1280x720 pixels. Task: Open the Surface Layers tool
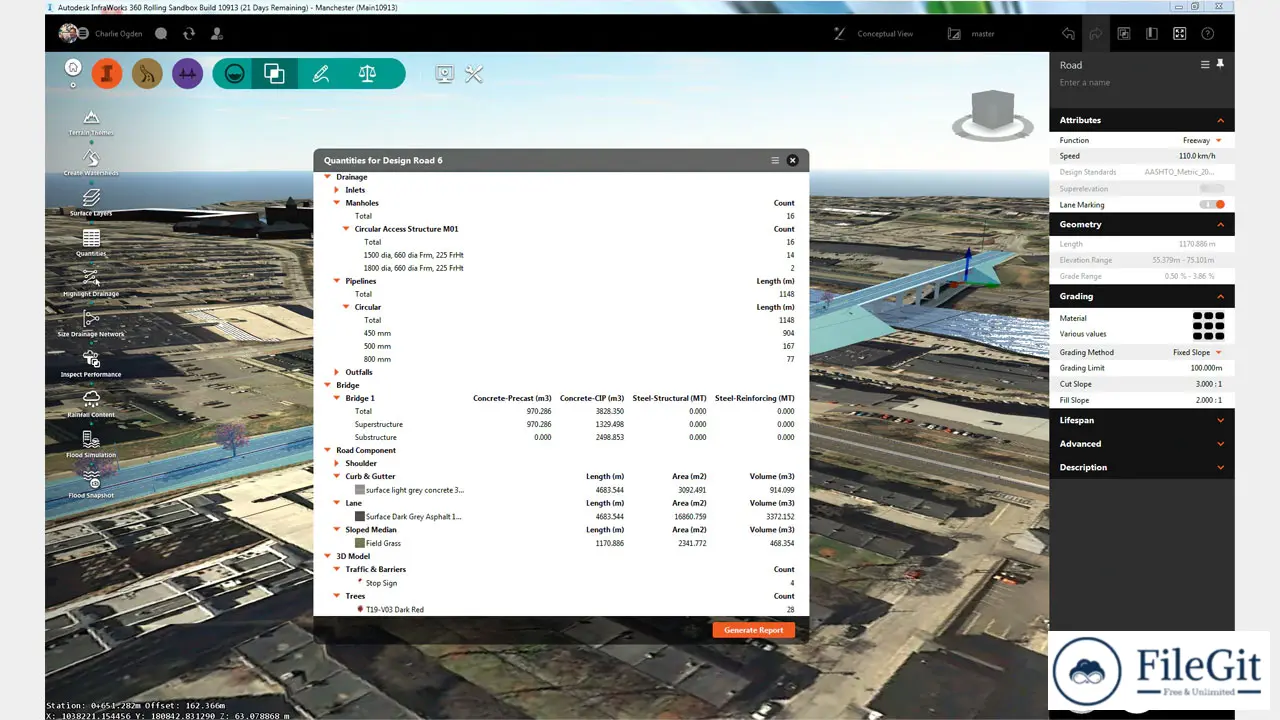91,202
